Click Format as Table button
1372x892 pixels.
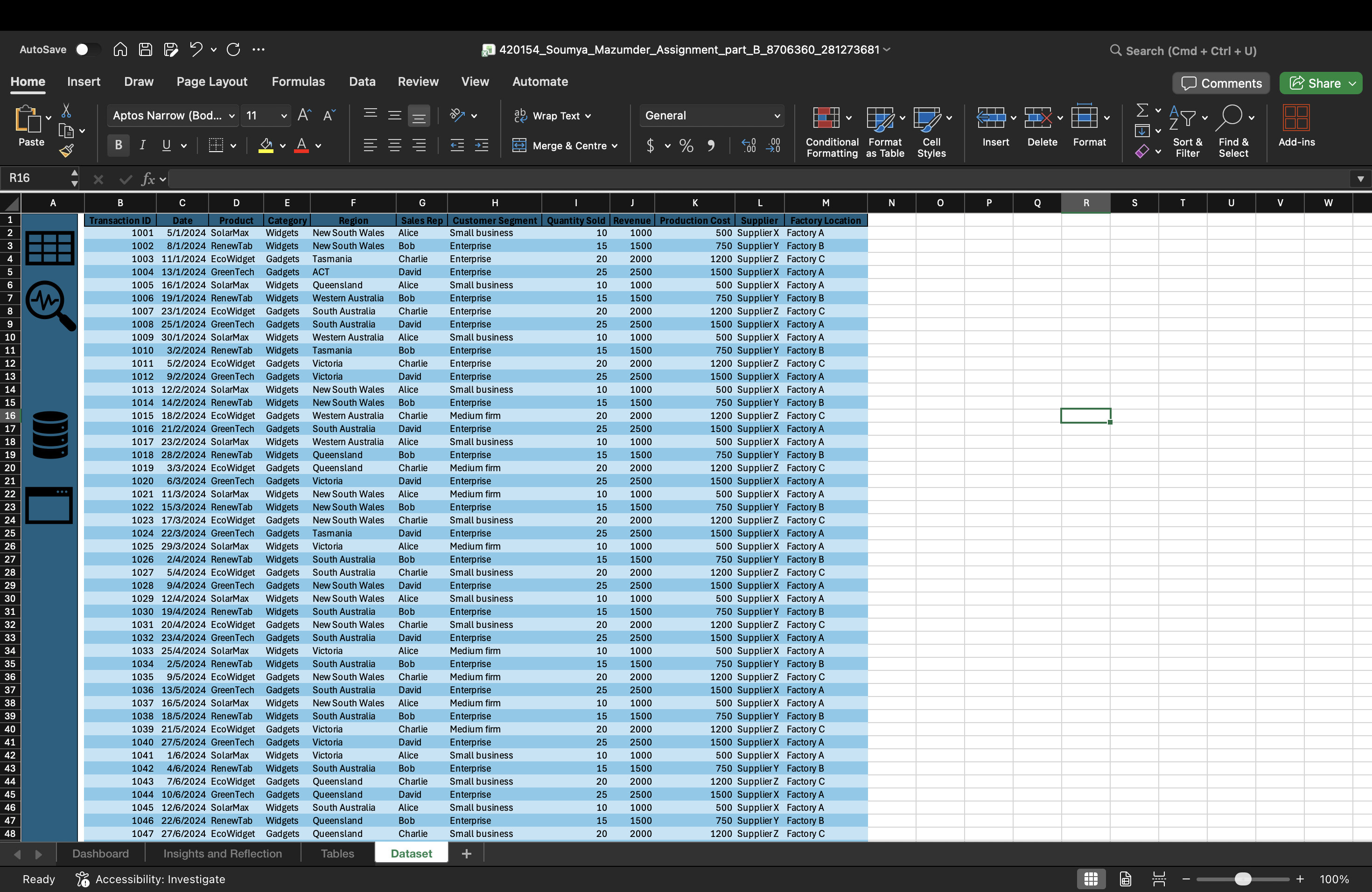coord(885,132)
